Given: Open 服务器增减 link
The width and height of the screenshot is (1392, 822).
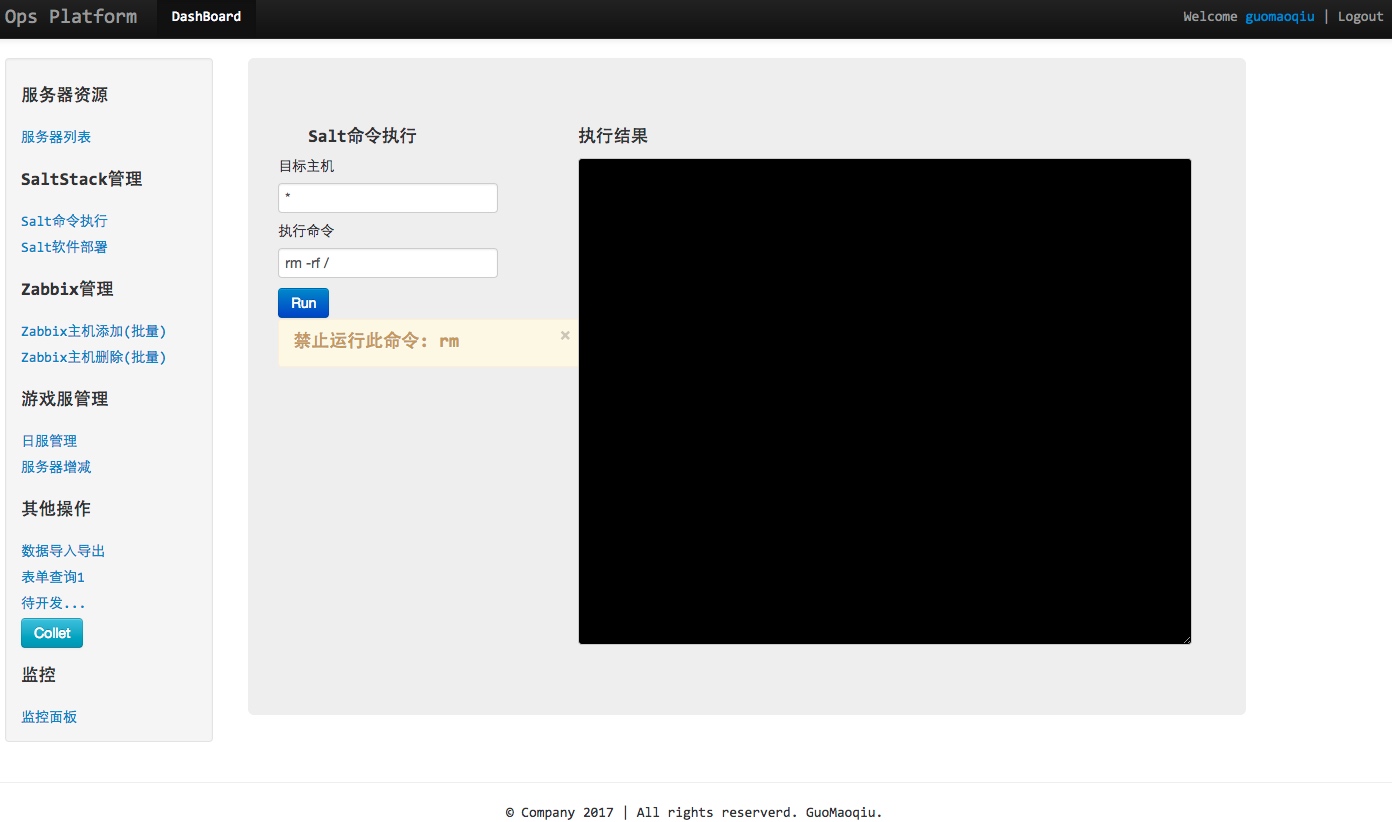Looking at the screenshot, I should coord(56,467).
